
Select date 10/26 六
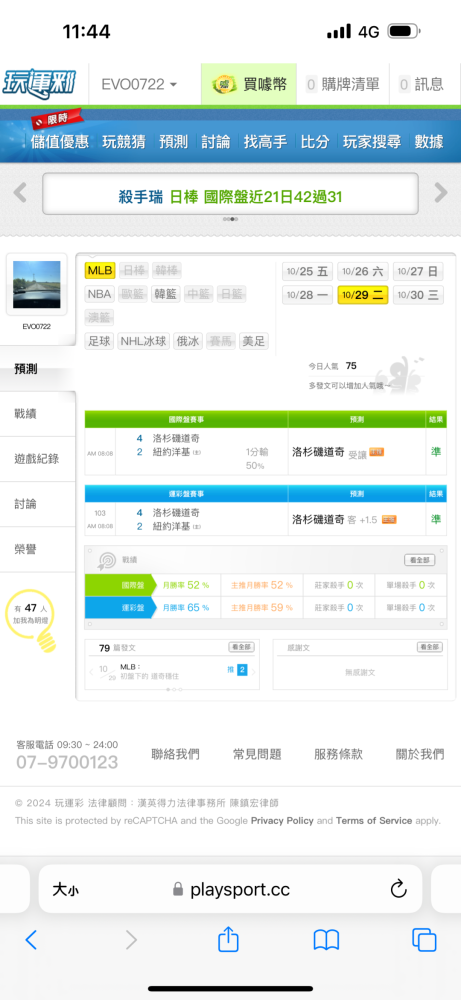[x=362, y=272]
